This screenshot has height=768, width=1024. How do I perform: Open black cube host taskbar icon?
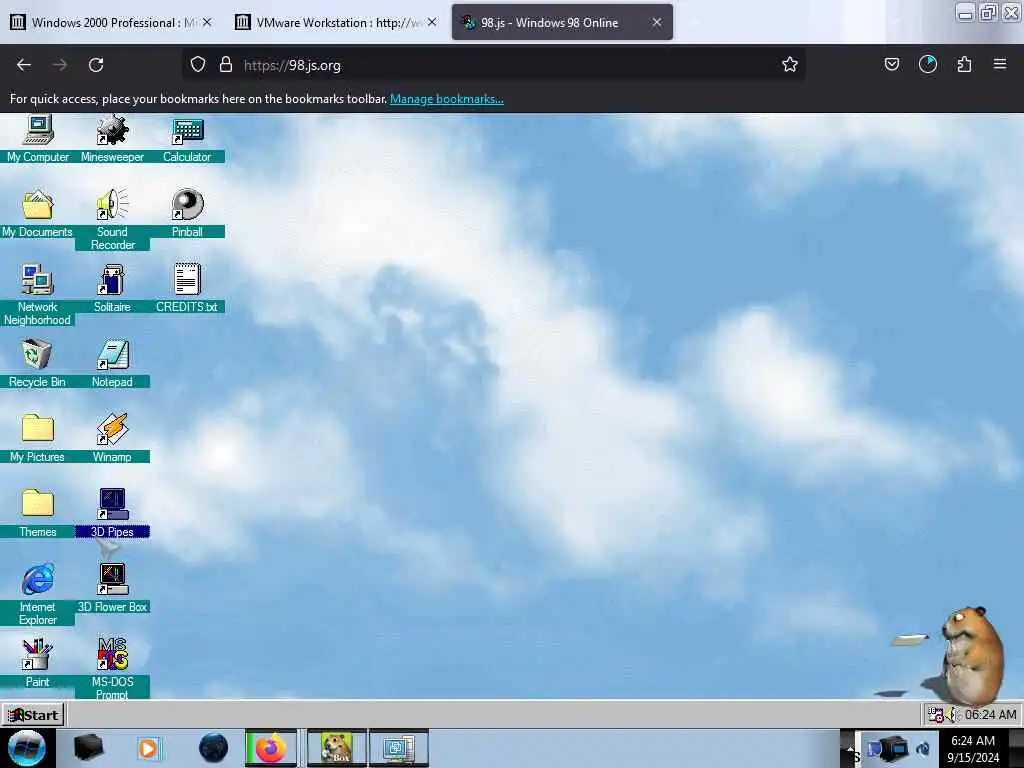88,748
